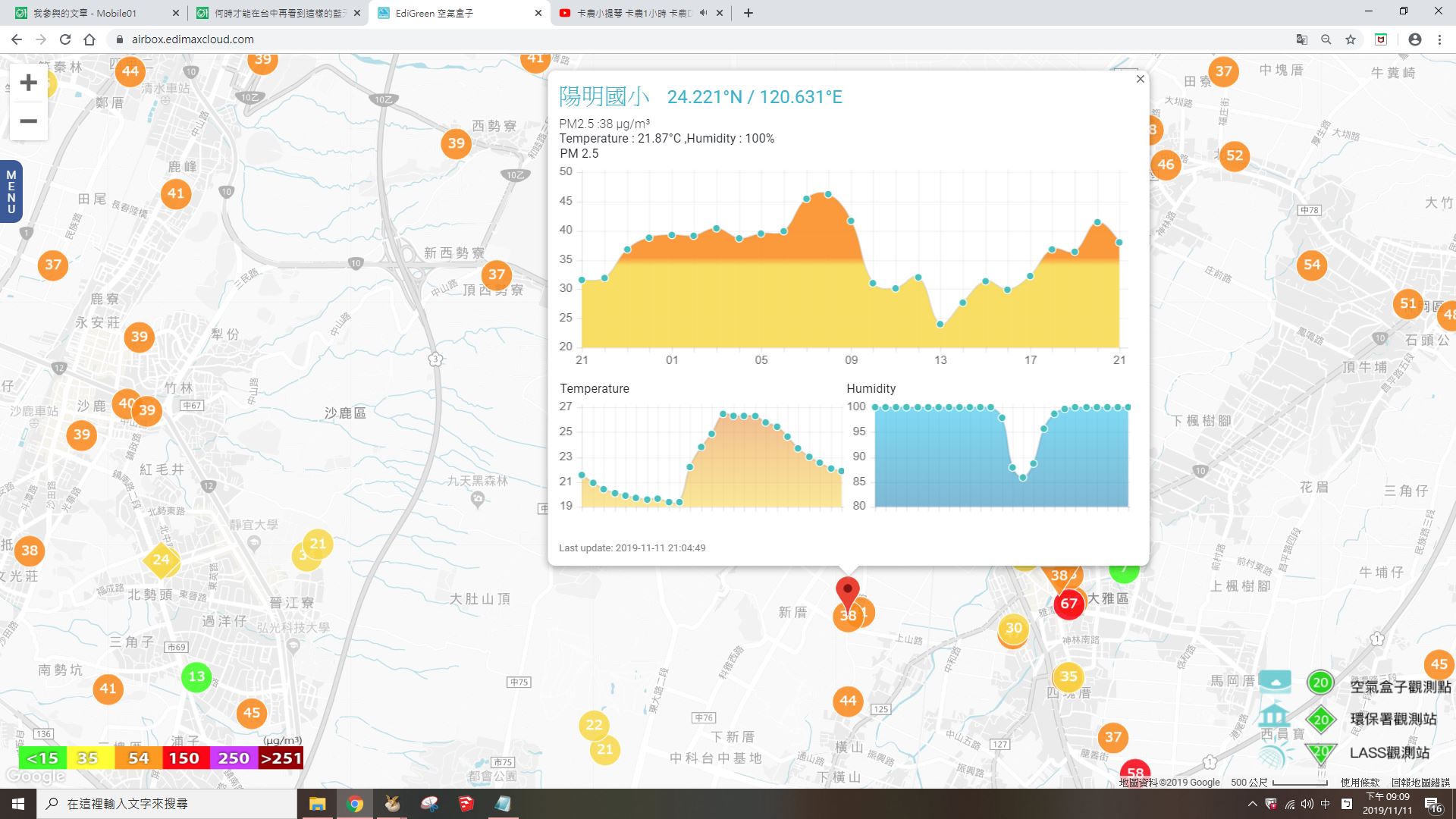
Task: Open notification center with 16 badge
Action: (x=1432, y=805)
